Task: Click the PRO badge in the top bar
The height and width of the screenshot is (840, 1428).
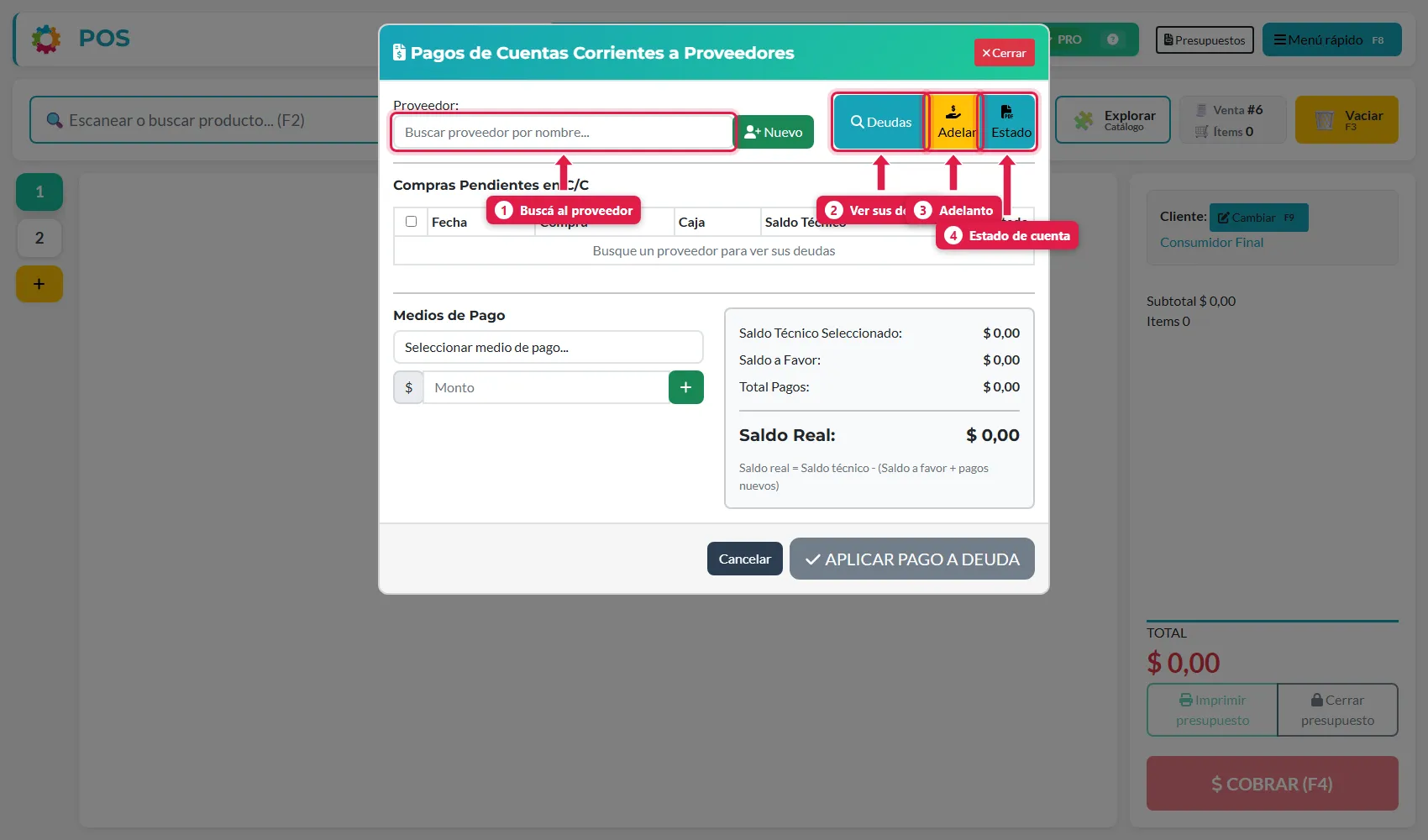Action: pyautogui.click(x=1069, y=39)
